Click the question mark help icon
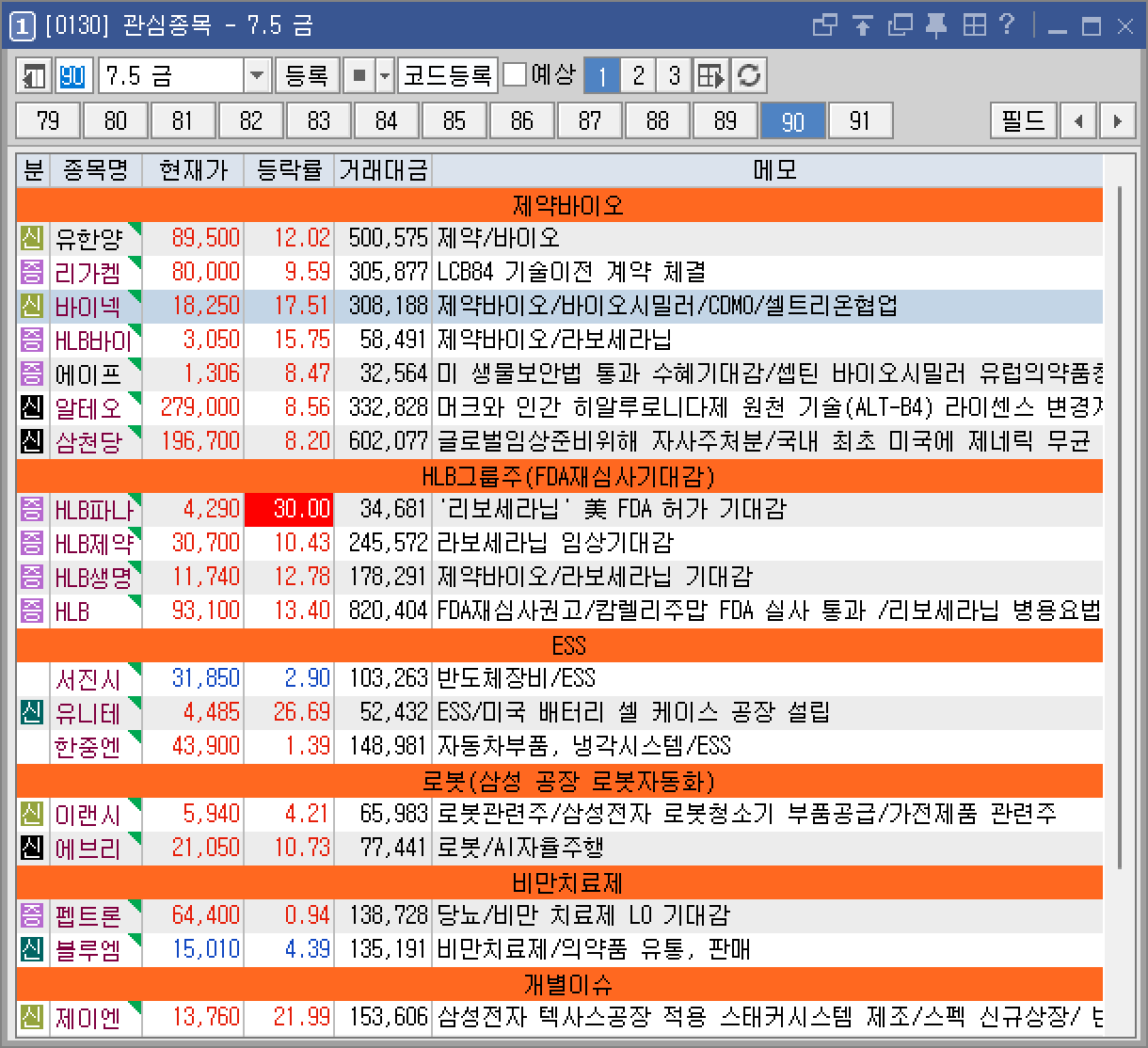This screenshot has width=1148, height=1048. coord(1008,25)
